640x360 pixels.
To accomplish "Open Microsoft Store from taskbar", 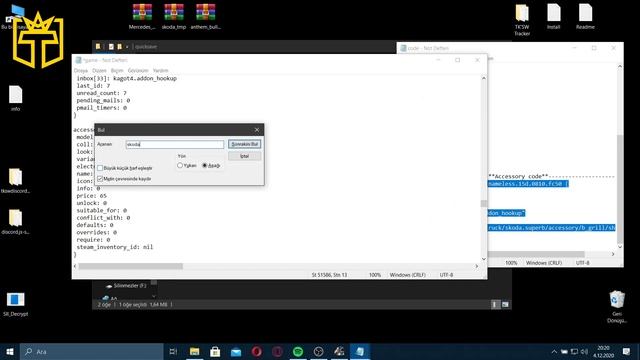I will pyautogui.click(x=215, y=351).
